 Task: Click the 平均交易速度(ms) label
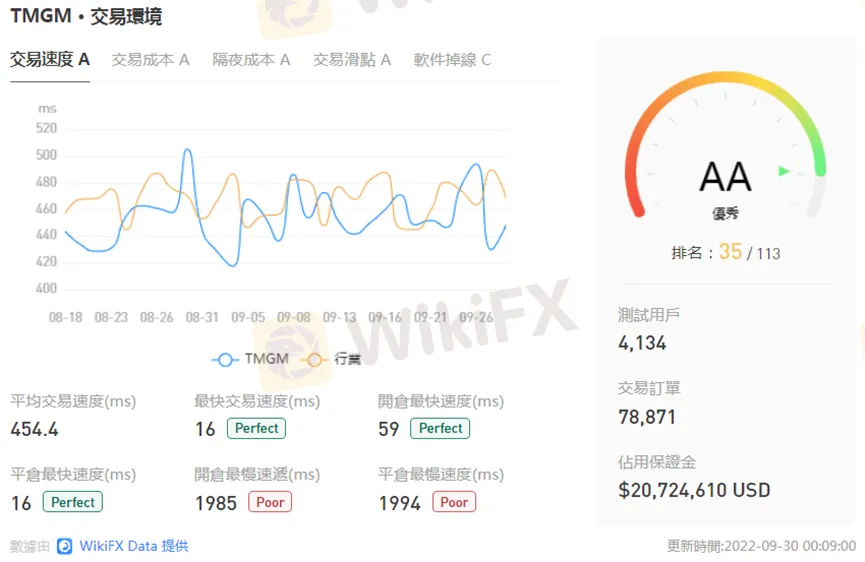pyautogui.click(x=73, y=401)
